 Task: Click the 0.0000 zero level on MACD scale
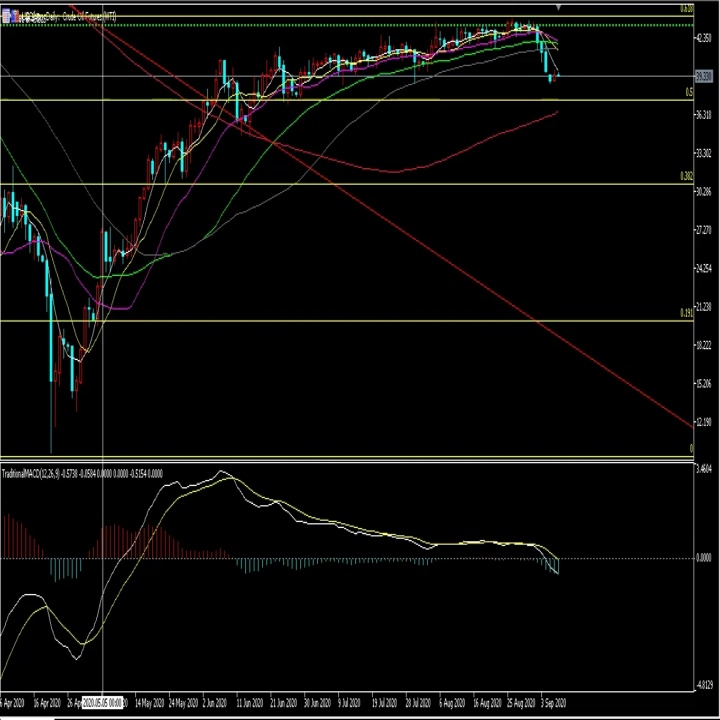(x=704, y=558)
